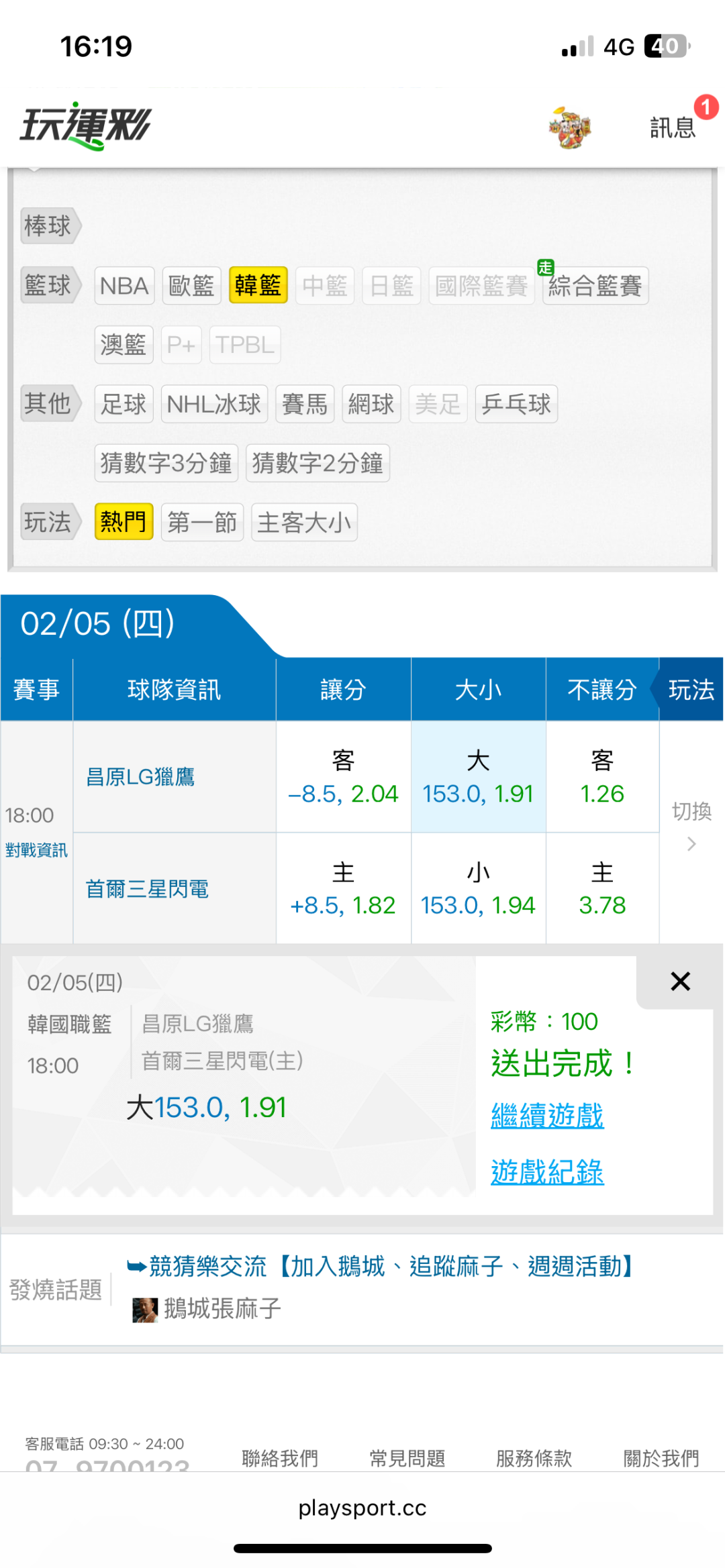Viewport: 725px width, 1568px height.
Task: Select the 主客大小 play type tab
Action: click(x=304, y=522)
